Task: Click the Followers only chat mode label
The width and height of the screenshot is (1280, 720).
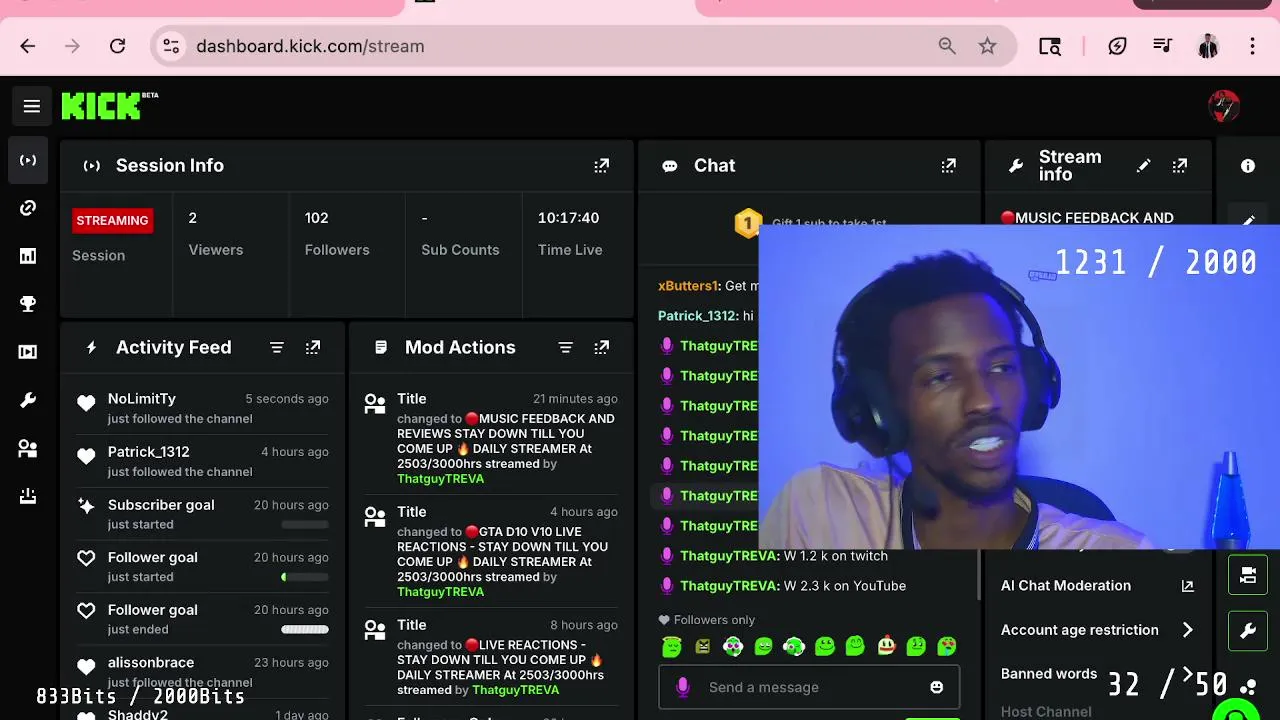Action: pos(714,620)
